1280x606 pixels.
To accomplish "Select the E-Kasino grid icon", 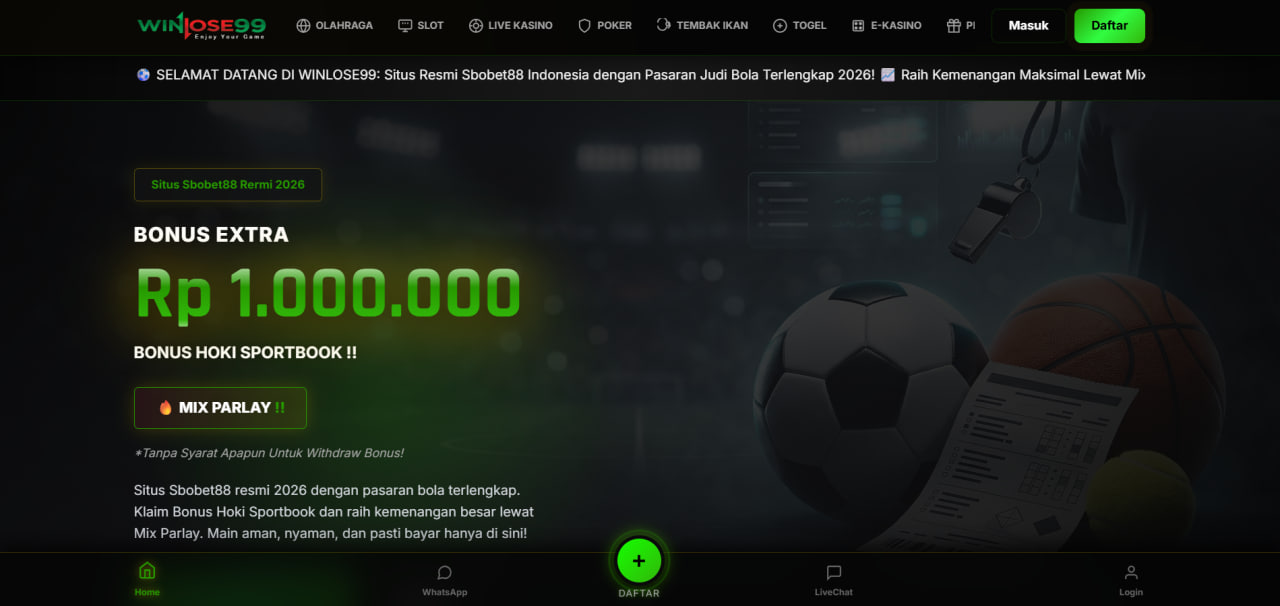I will 858,25.
